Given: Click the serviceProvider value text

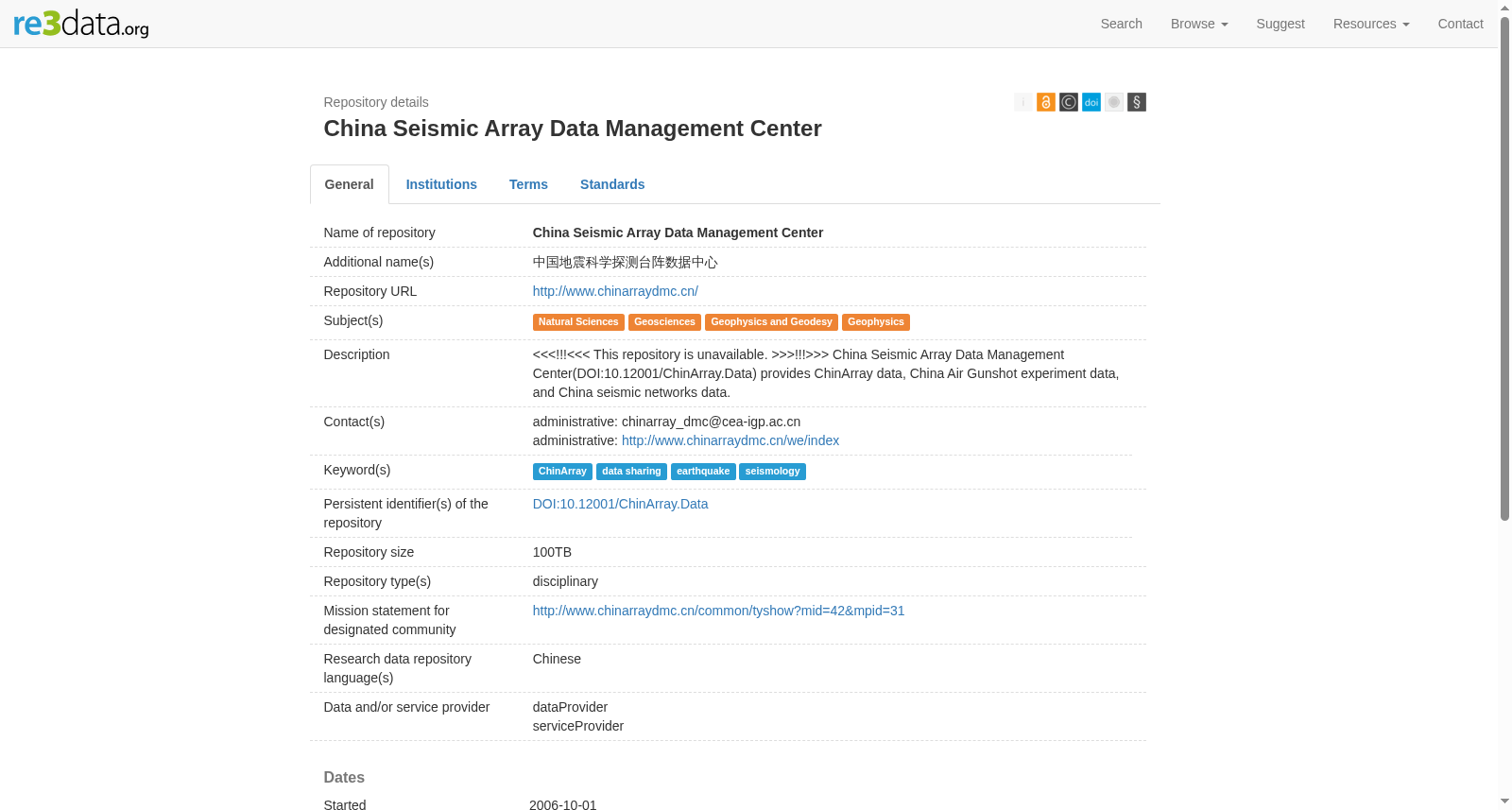Looking at the screenshot, I should [578, 726].
